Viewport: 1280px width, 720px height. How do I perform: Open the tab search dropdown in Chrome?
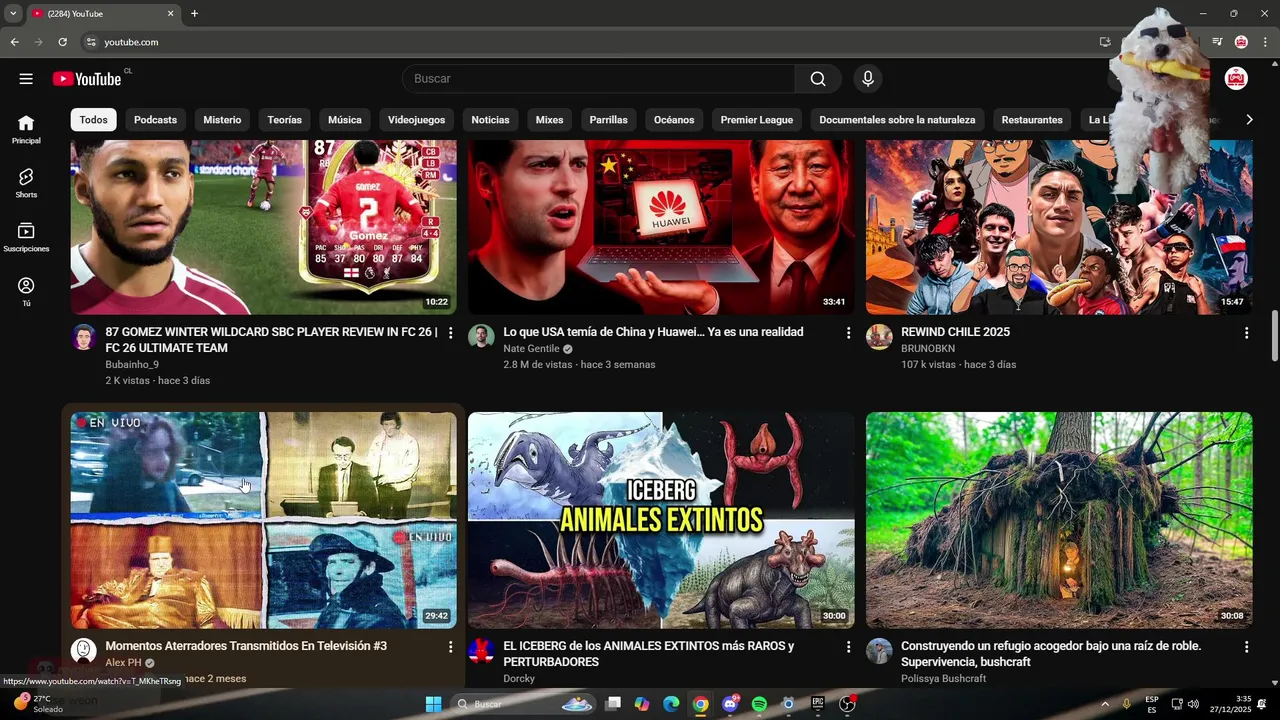pyautogui.click(x=13, y=14)
